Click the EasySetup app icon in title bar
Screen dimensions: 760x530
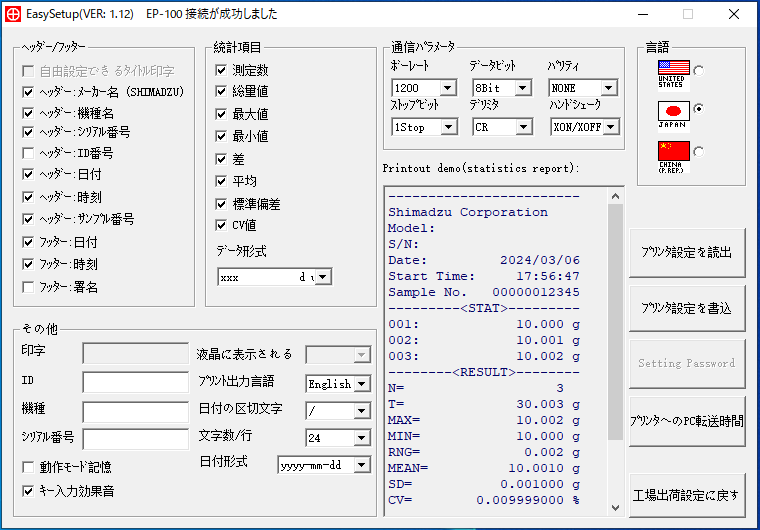tap(13, 14)
